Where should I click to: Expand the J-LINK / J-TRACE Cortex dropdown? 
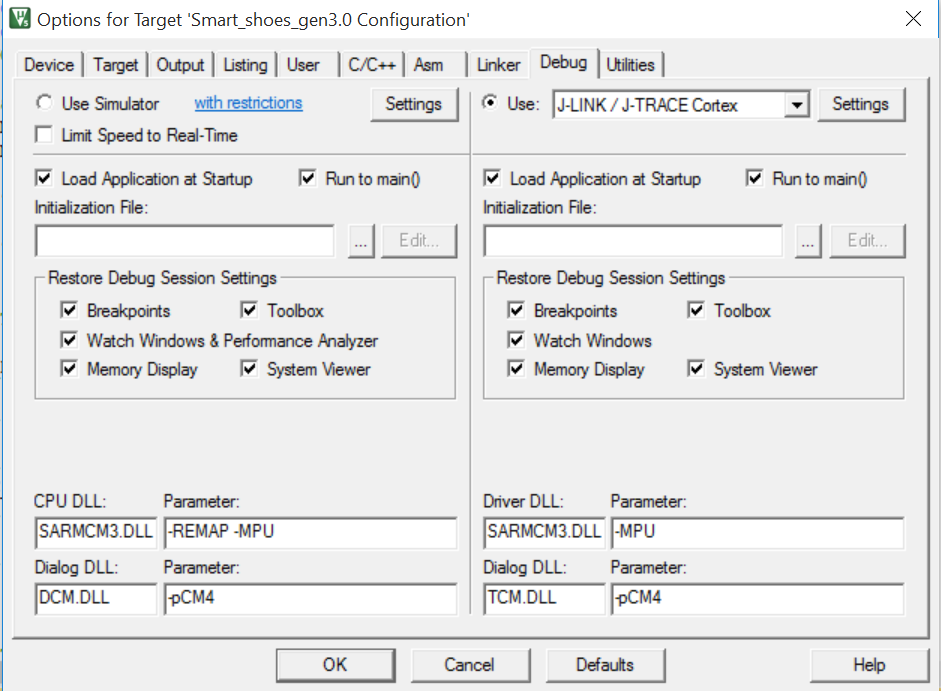[796, 106]
